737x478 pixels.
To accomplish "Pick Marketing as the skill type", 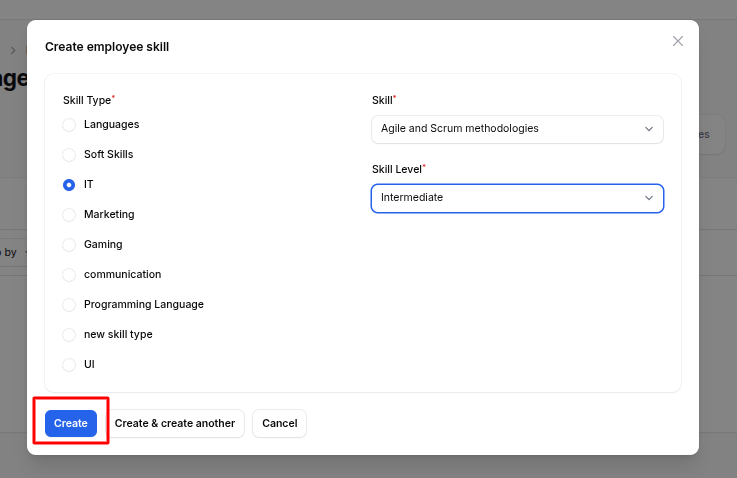I will pyautogui.click(x=69, y=215).
